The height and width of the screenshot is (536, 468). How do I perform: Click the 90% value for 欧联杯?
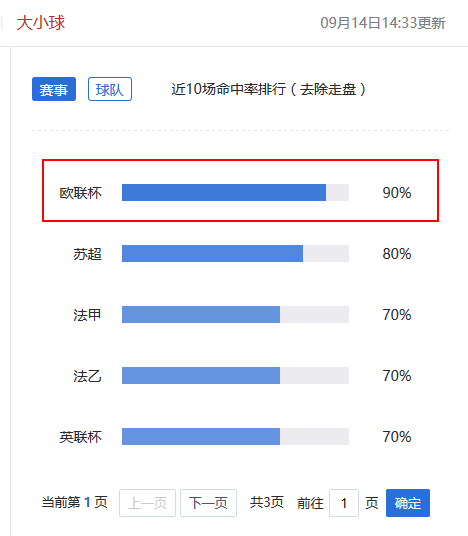397,193
